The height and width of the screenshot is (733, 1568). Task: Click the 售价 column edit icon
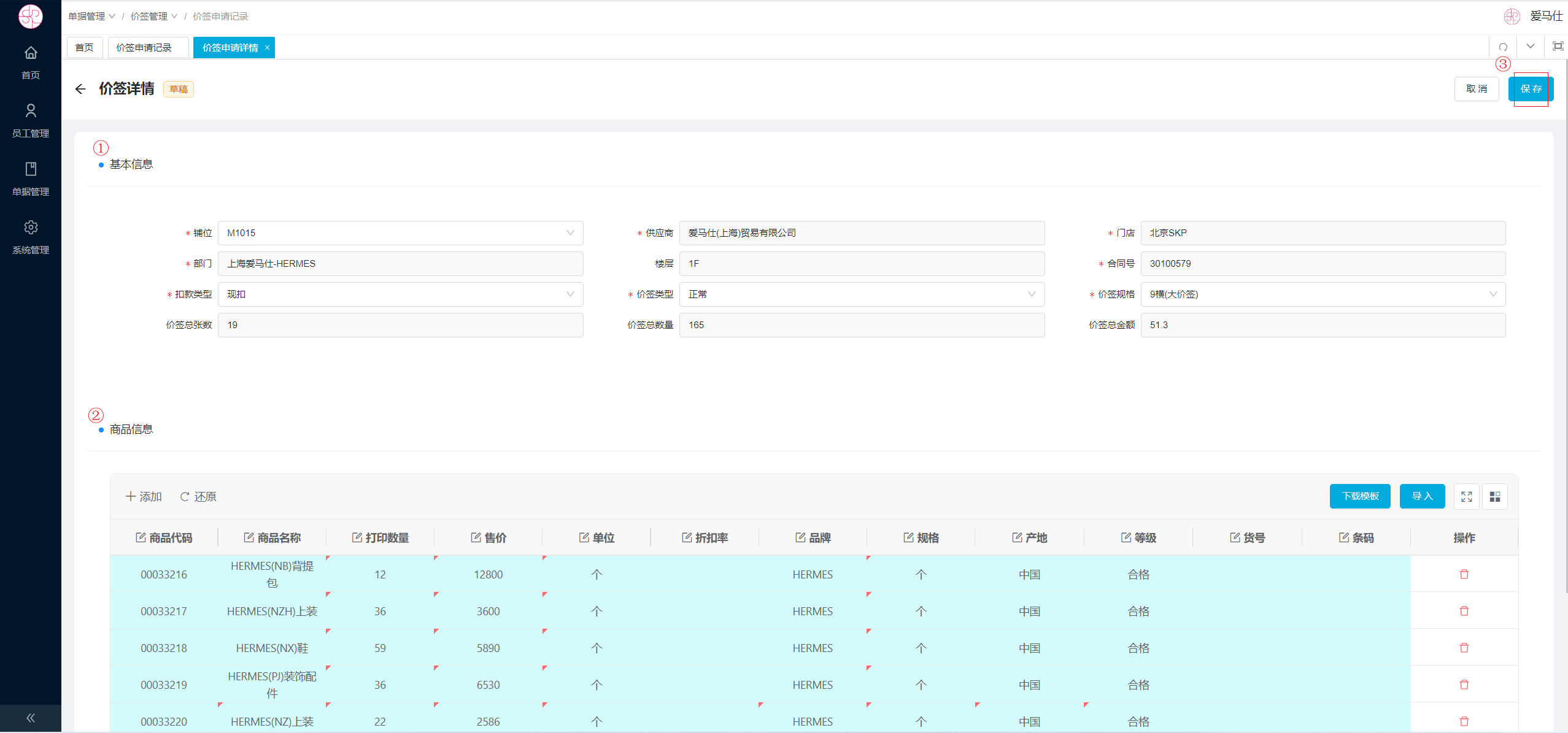(476, 537)
